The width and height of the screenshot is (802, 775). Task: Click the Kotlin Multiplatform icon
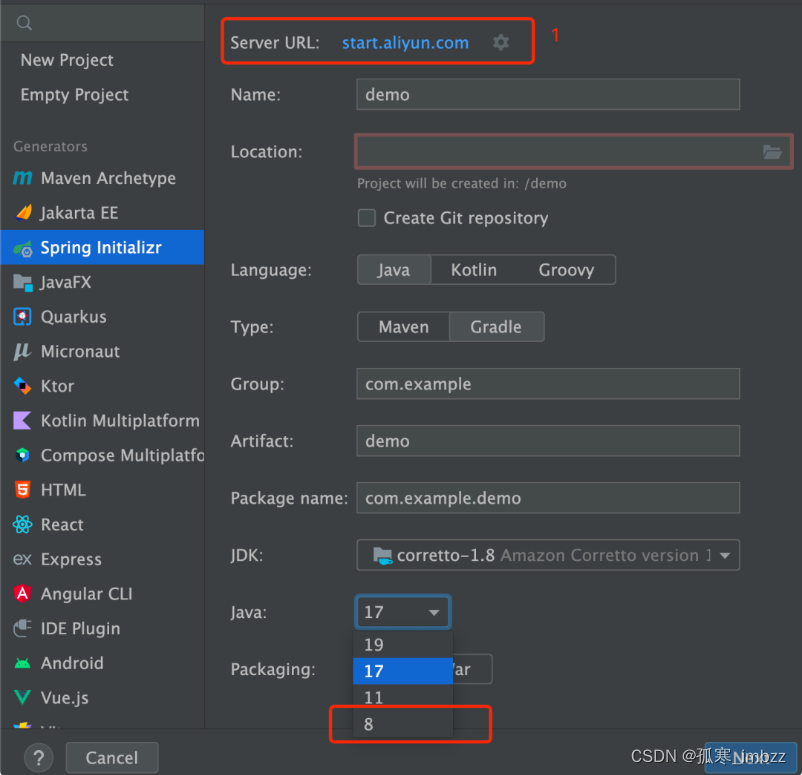pos(22,420)
